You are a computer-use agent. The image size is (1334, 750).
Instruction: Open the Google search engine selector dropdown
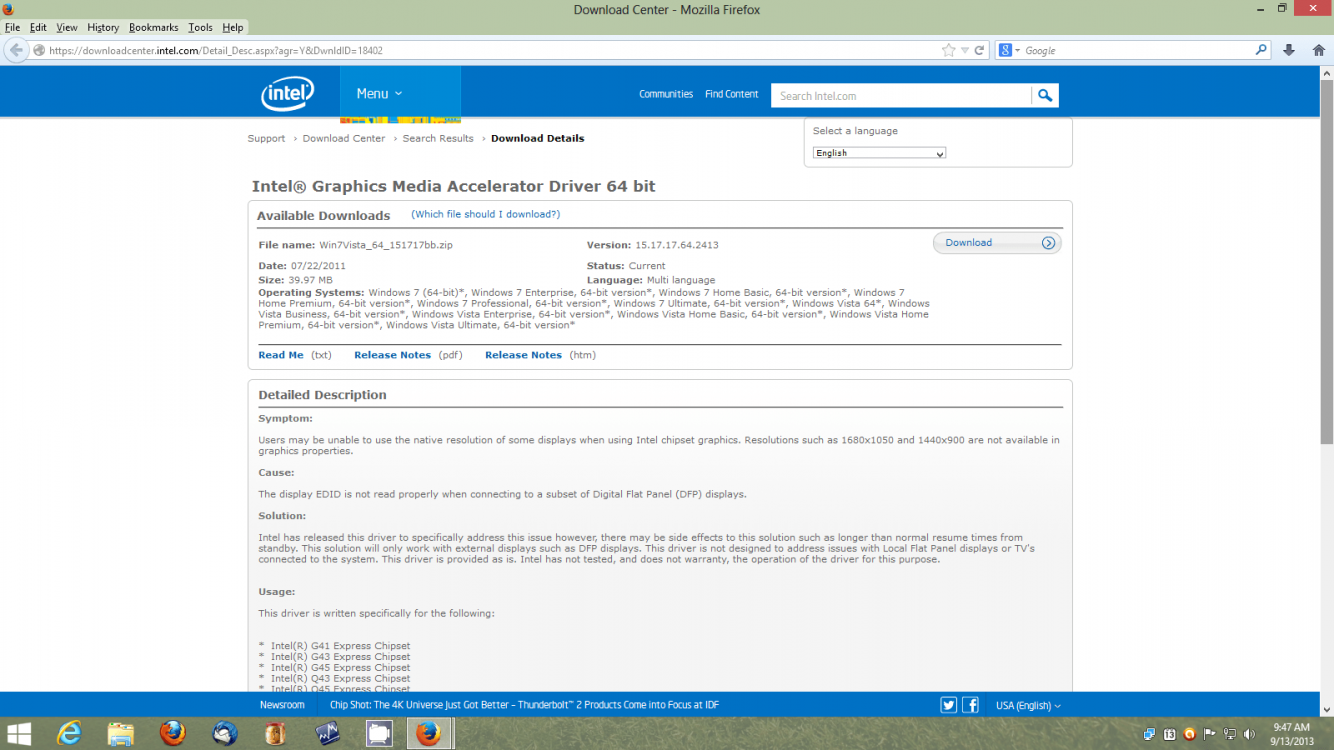tap(1010, 50)
